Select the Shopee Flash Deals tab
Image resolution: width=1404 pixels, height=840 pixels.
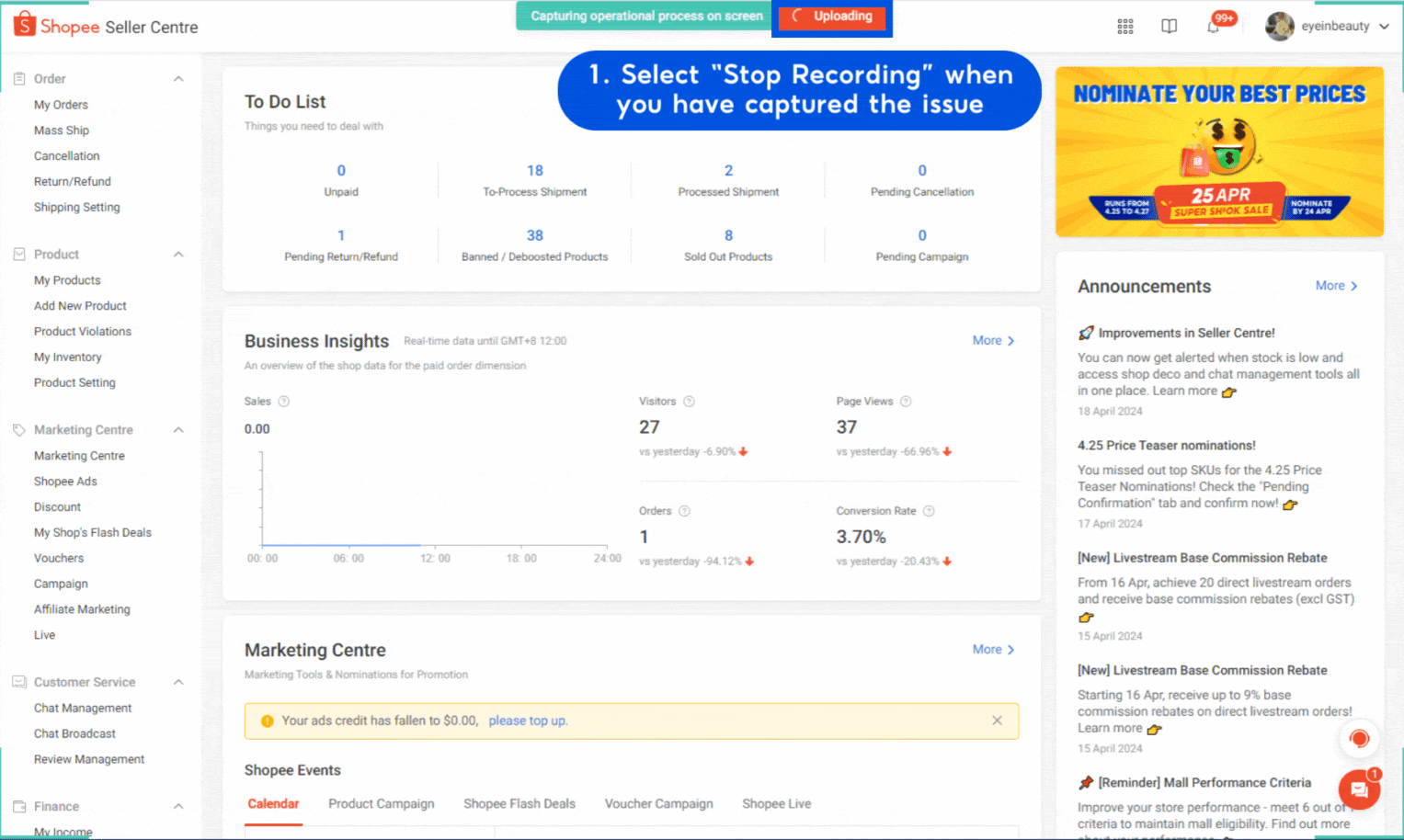pyautogui.click(x=519, y=803)
